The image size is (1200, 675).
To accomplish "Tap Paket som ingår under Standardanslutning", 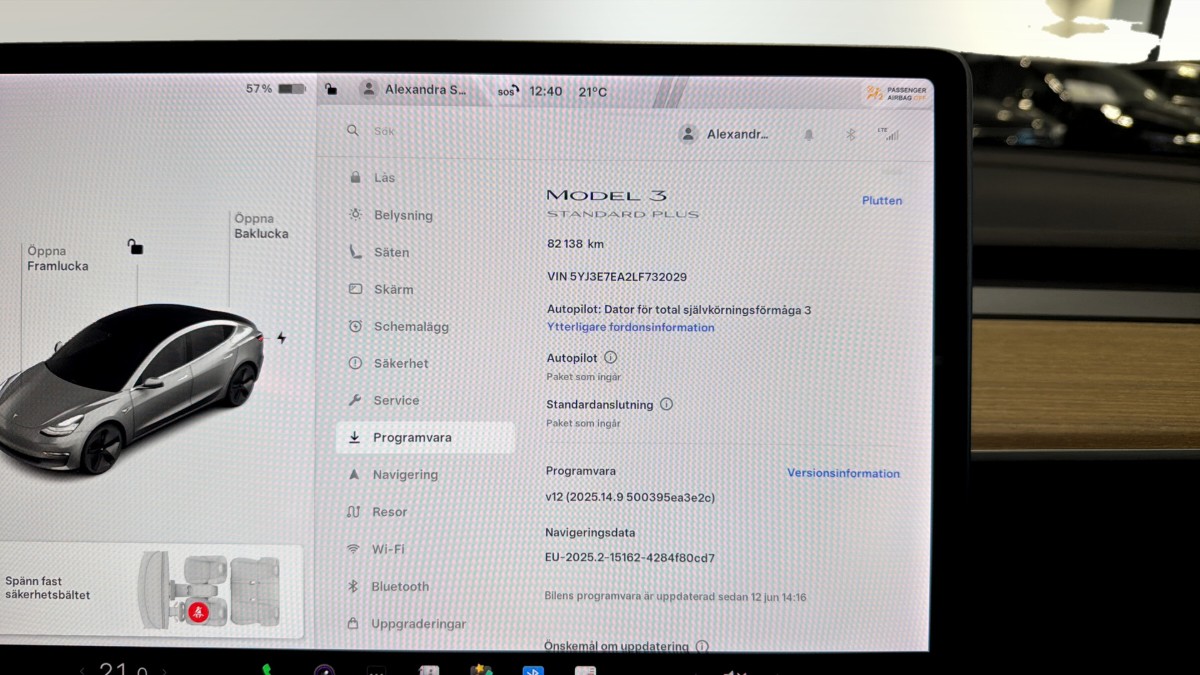I will (583, 423).
